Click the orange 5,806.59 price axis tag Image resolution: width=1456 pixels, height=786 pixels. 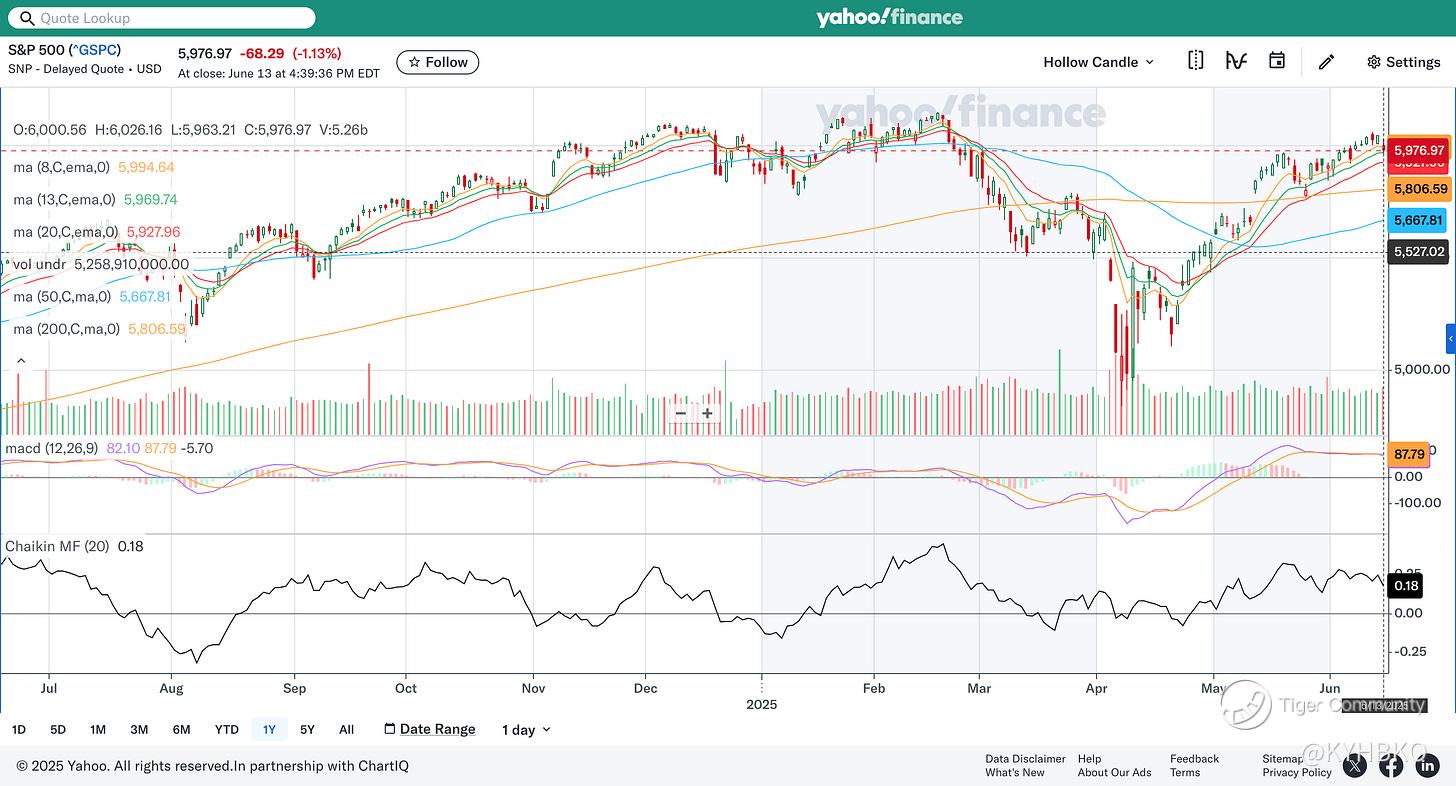(1420, 189)
